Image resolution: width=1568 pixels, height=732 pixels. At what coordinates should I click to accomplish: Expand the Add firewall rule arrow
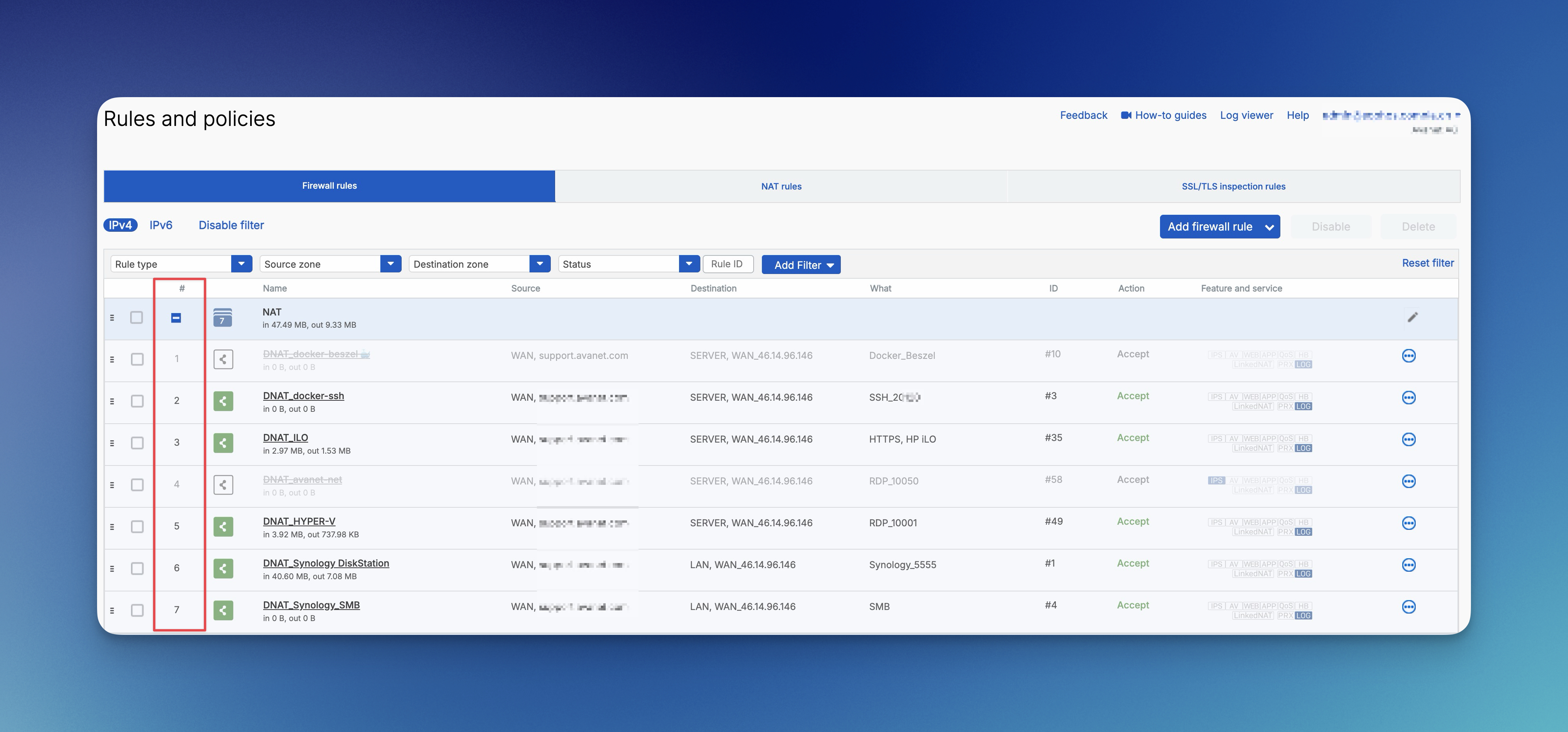(x=1269, y=227)
